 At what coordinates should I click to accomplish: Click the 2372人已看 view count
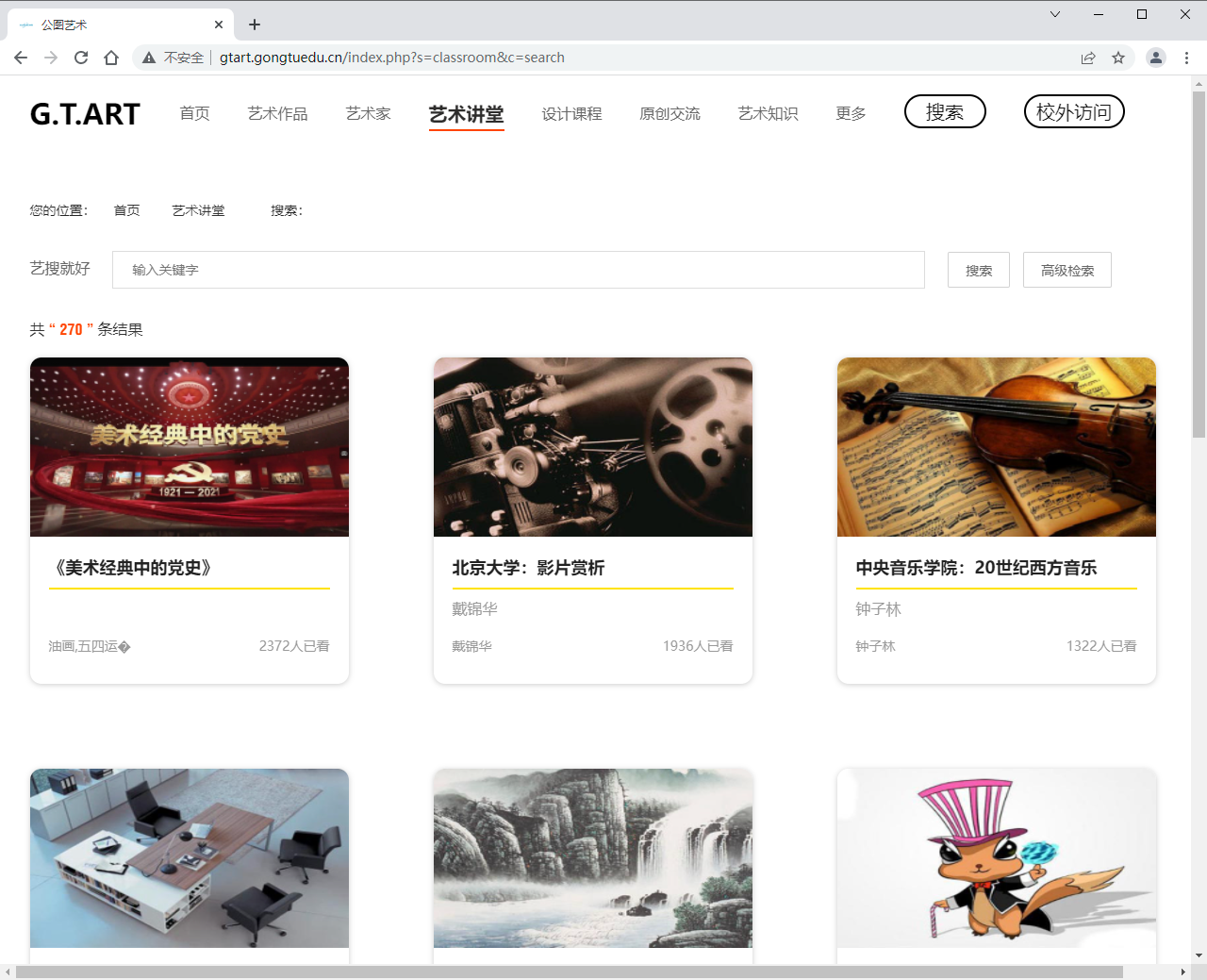point(294,646)
